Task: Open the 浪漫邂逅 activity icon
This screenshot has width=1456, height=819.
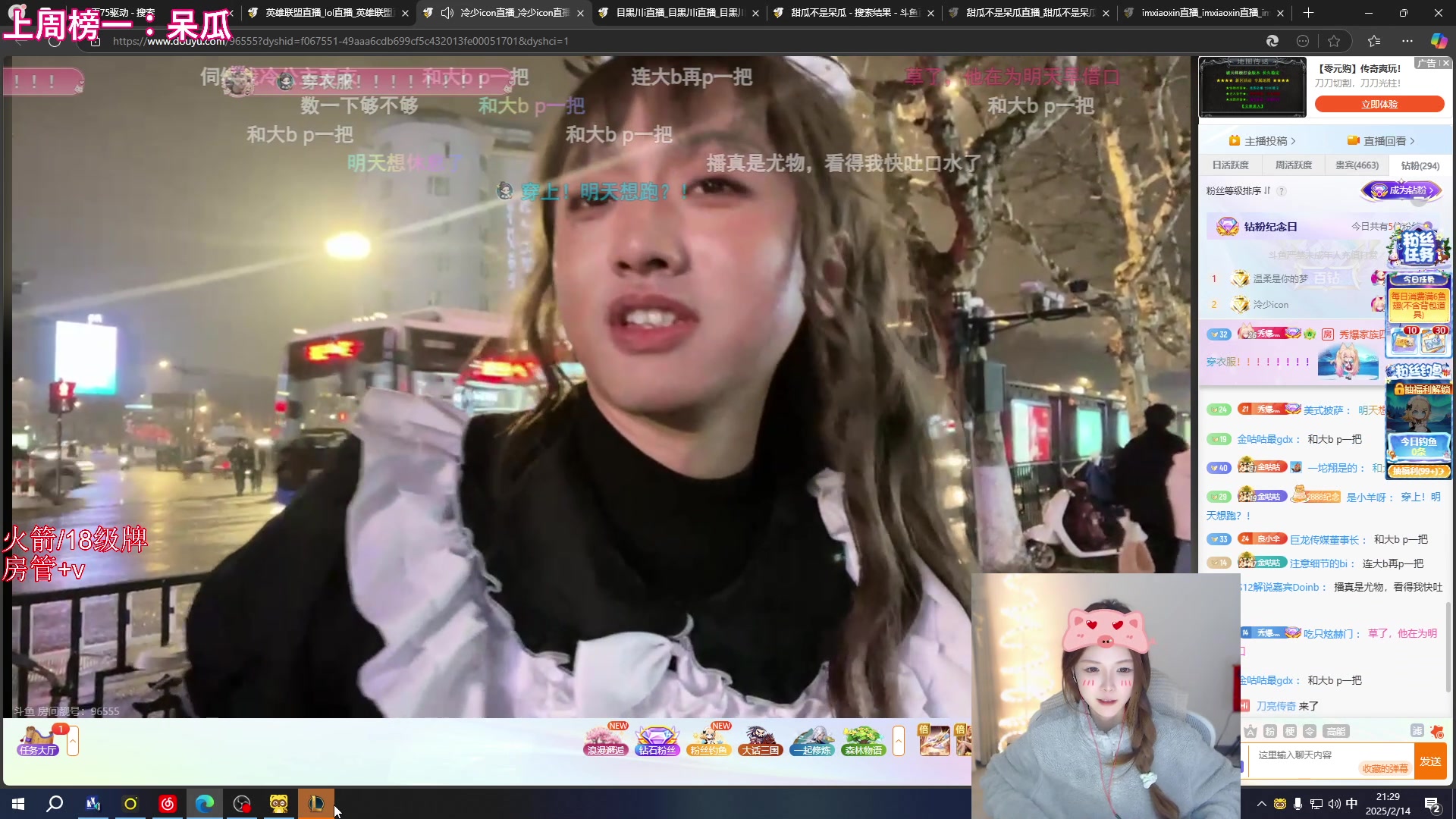Action: point(606,741)
